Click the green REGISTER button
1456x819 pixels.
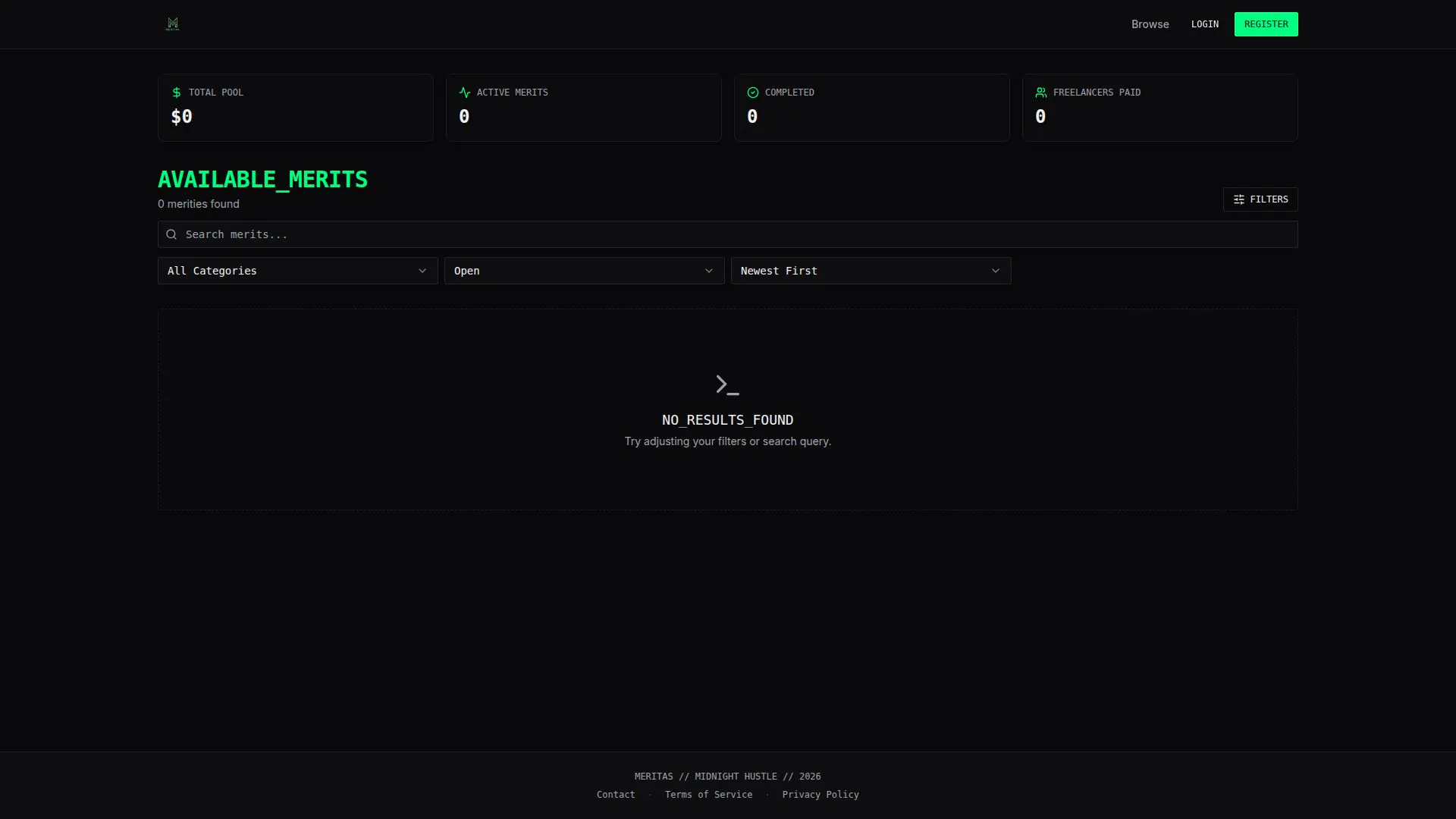point(1266,24)
